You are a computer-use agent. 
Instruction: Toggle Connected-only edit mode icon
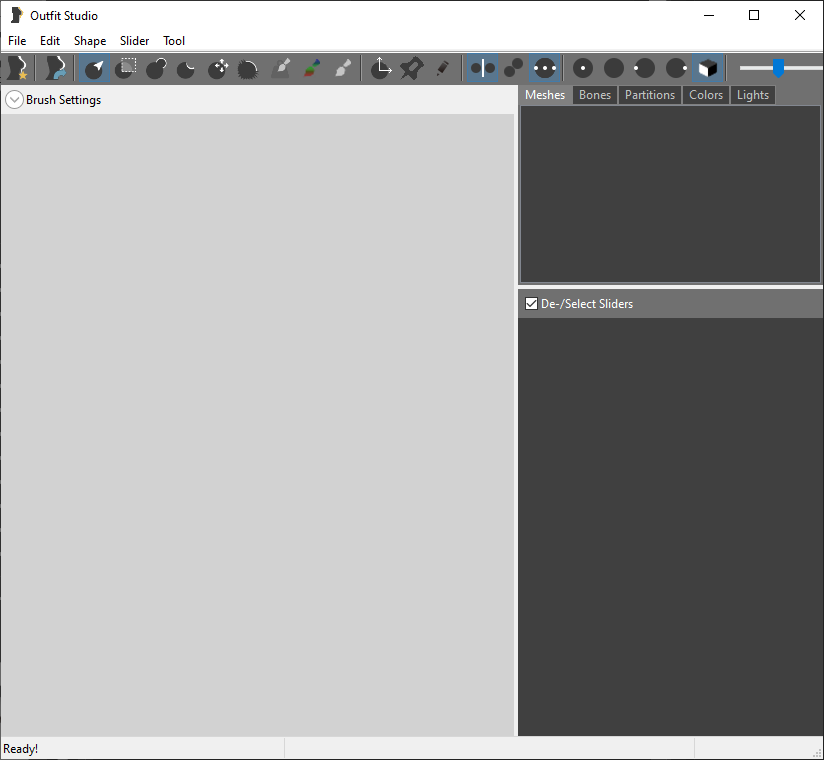click(513, 68)
